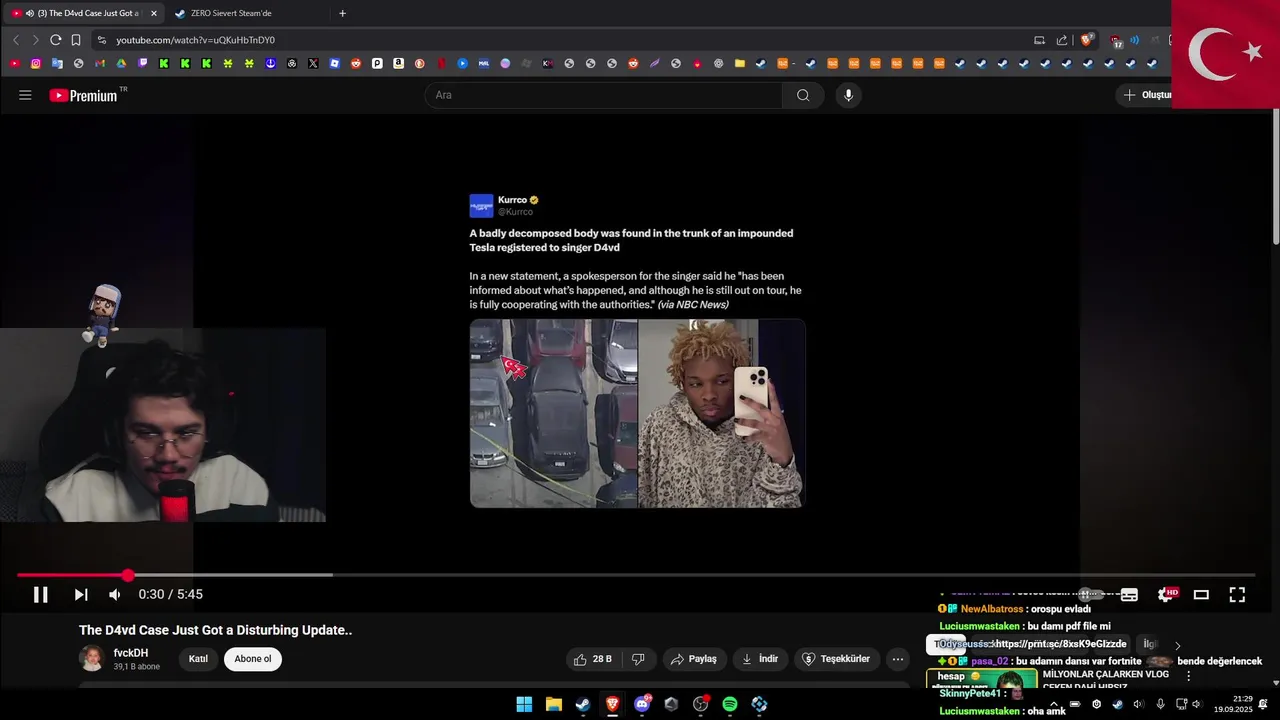1280x720 pixels.
Task: Click the search magnifier button
Action: point(803,95)
